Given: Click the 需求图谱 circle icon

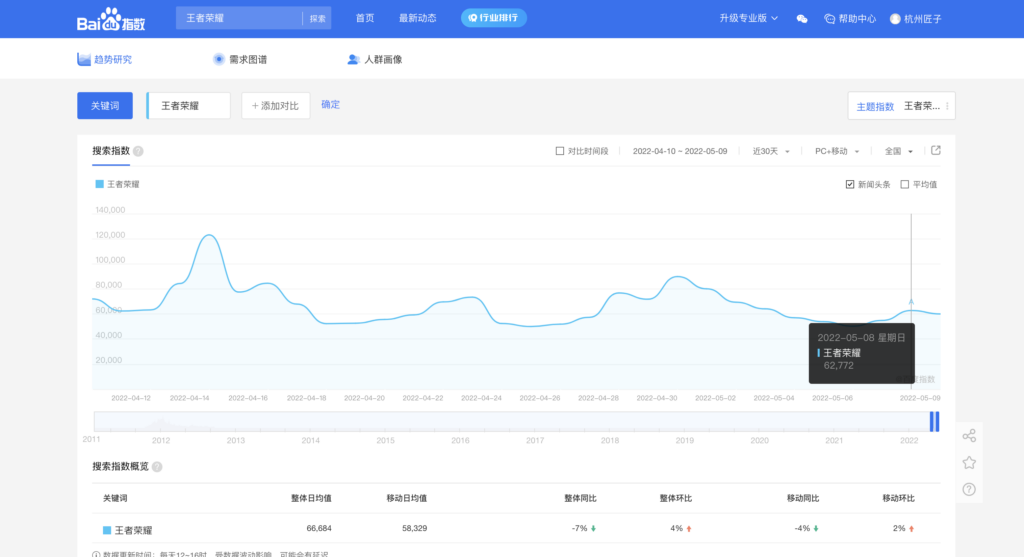Looking at the screenshot, I should coord(219,59).
